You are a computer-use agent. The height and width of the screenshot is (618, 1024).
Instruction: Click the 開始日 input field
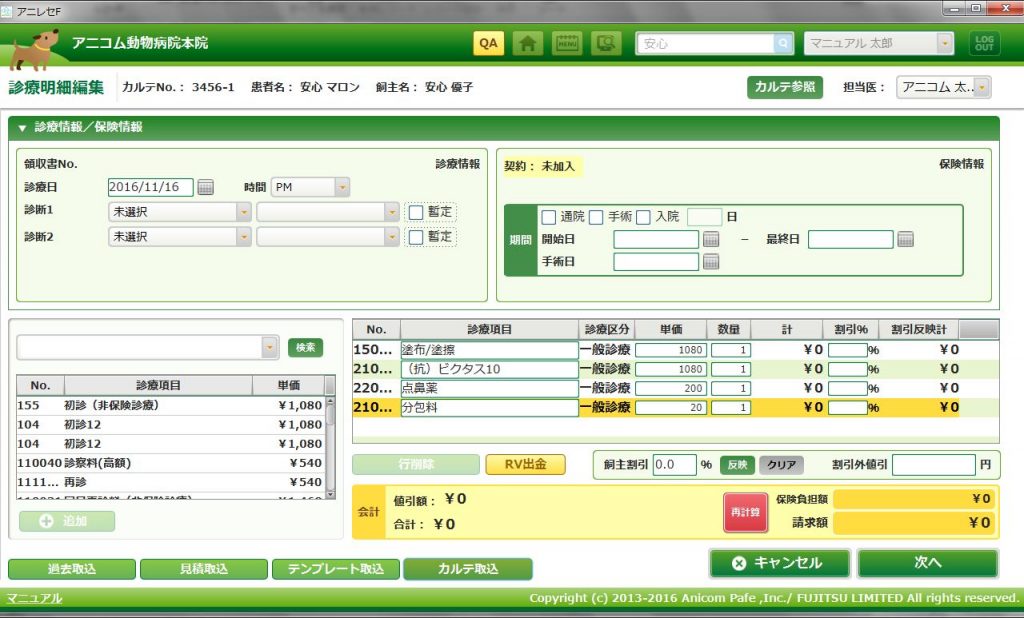[656, 239]
